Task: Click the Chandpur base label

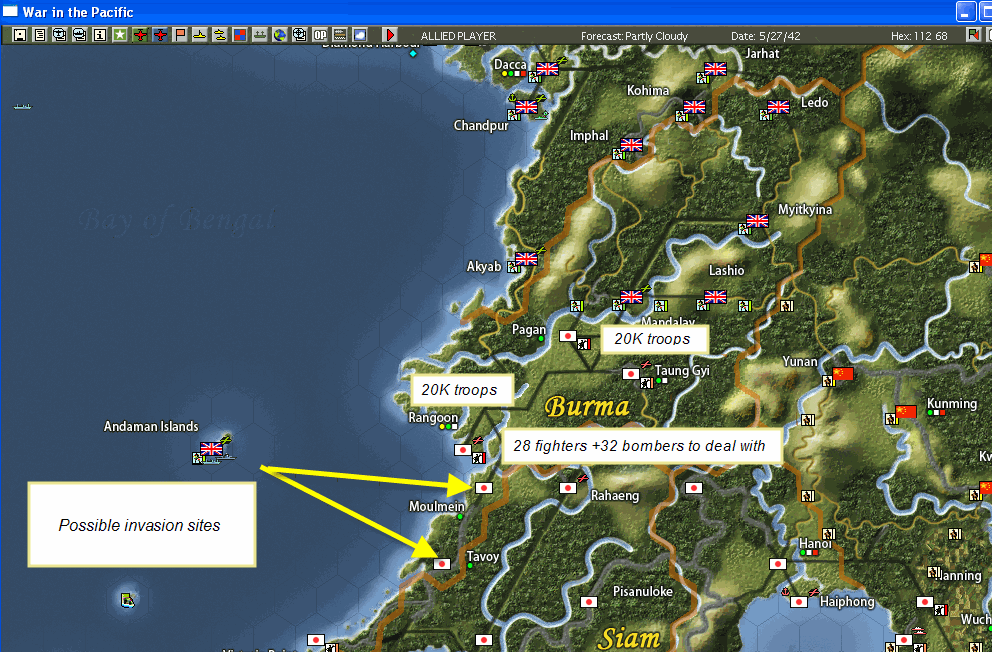Action: [x=481, y=125]
